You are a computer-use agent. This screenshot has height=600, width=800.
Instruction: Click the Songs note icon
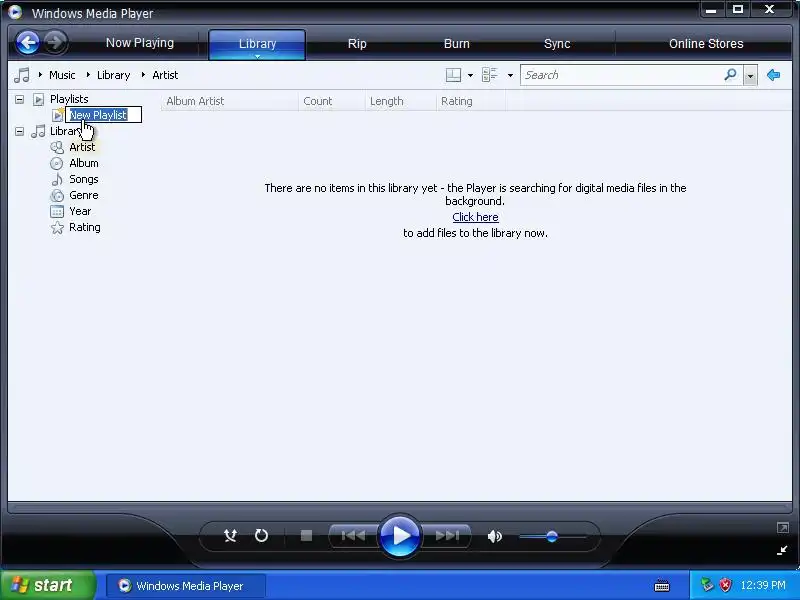point(57,180)
